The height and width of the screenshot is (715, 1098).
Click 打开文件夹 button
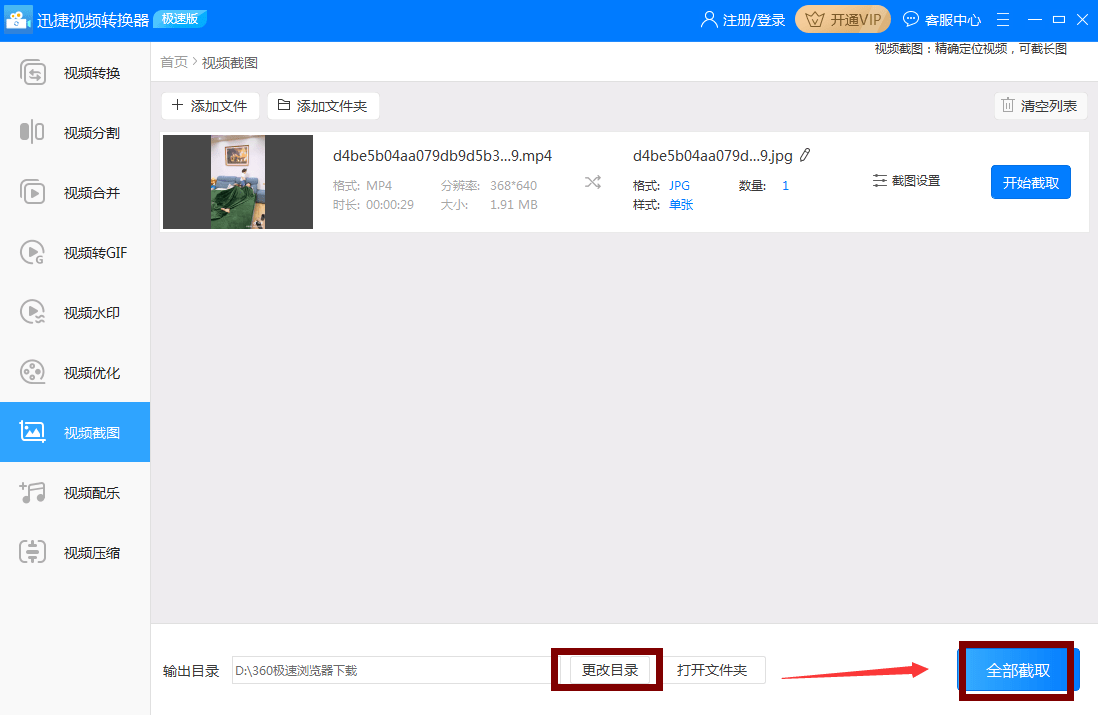point(712,670)
